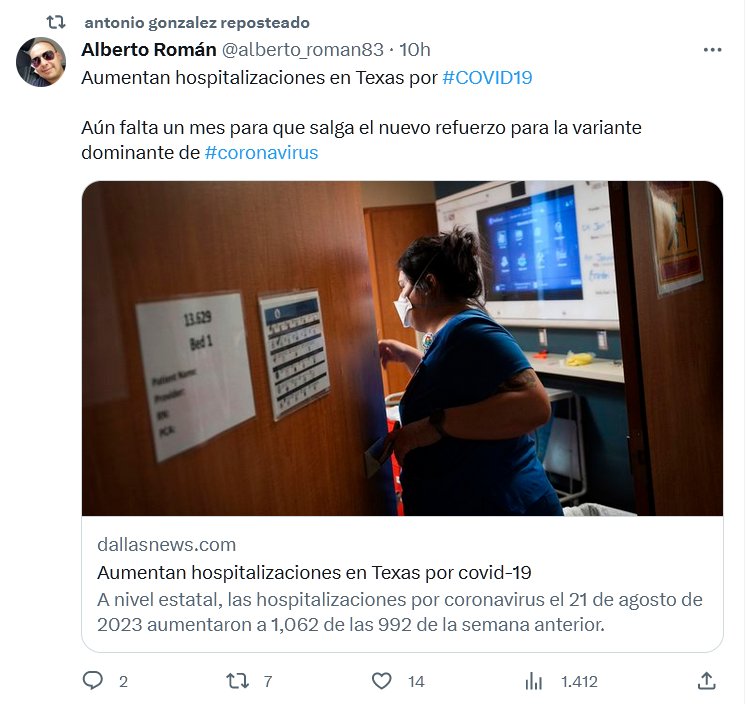
Task: Open the @alberto_roman83 handle
Action: (303, 49)
